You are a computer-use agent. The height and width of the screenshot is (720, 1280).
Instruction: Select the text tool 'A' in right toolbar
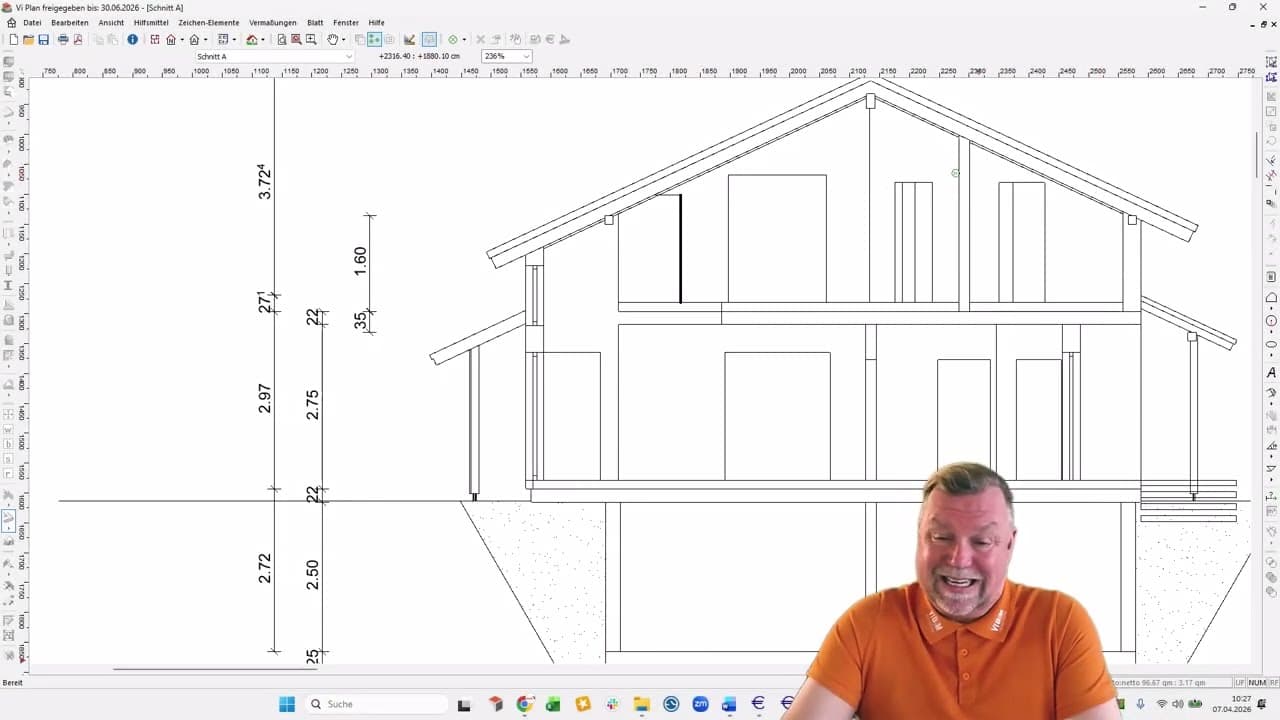[1271, 373]
